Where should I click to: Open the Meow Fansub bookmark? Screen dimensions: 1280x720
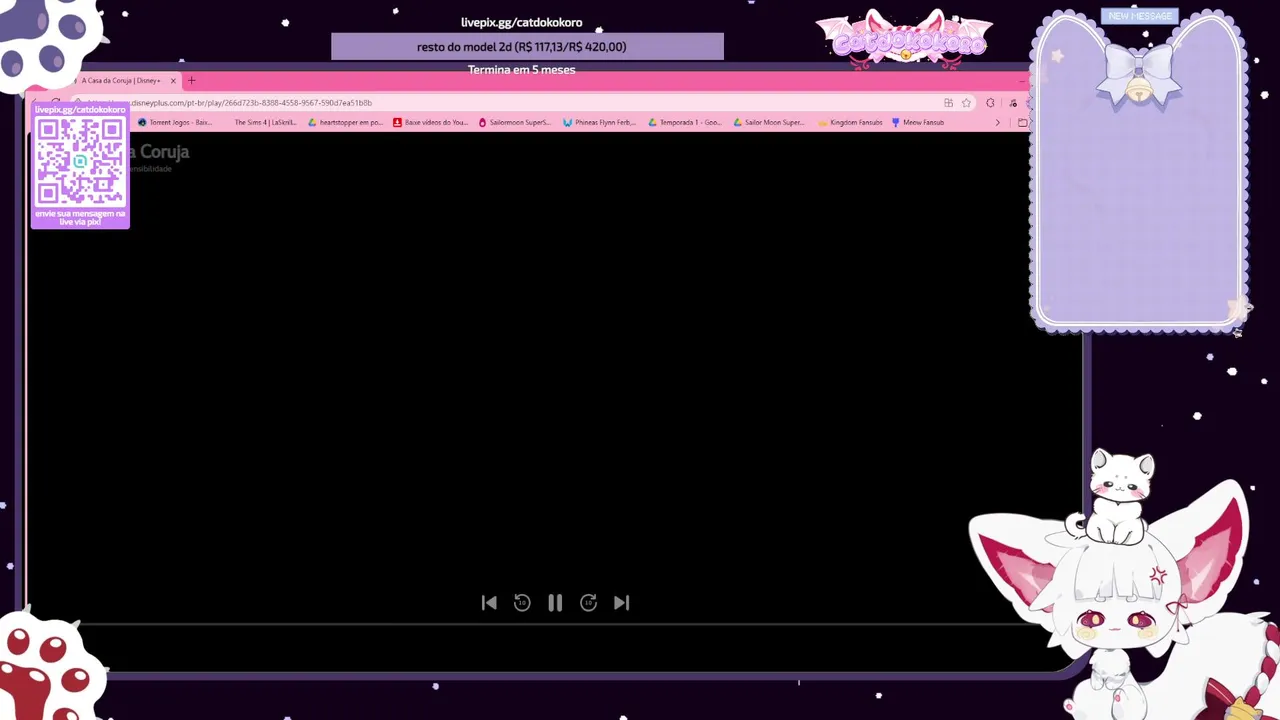pyautogui.click(x=918, y=122)
